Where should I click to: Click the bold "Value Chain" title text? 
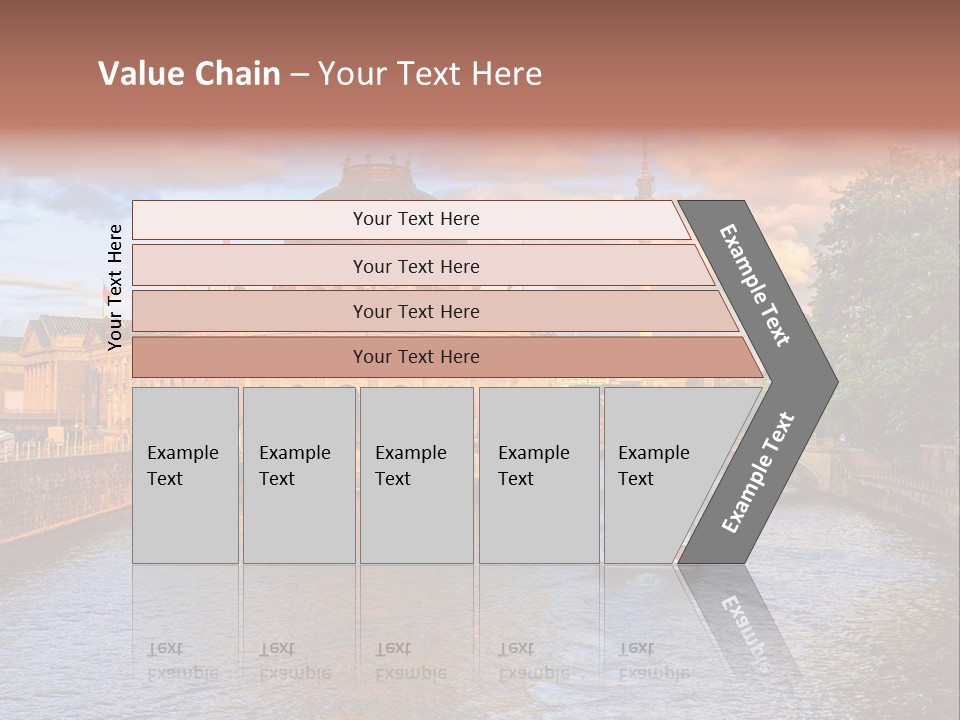click(x=189, y=74)
